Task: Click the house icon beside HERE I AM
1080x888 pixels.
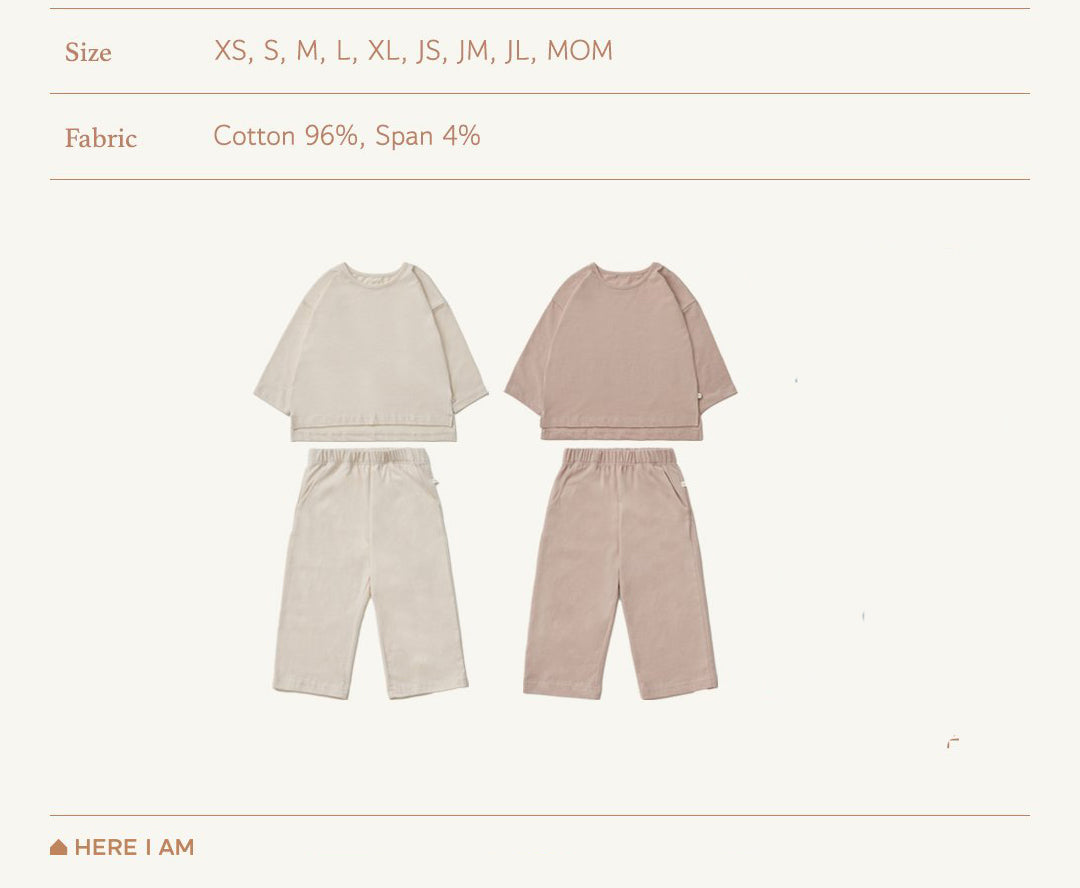Action: (59, 847)
